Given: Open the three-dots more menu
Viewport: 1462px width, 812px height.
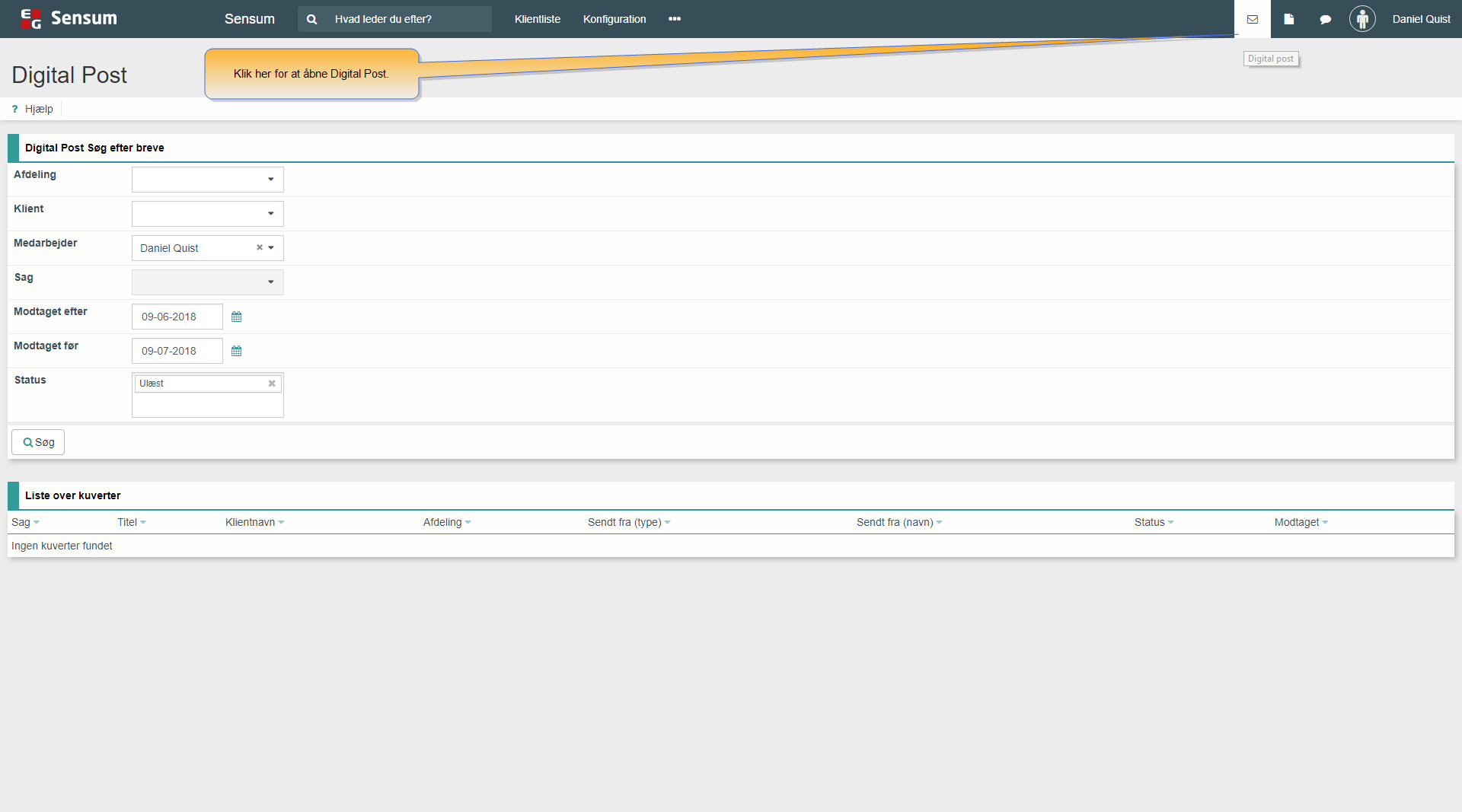Looking at the screenshot, I should pos(674,19).
